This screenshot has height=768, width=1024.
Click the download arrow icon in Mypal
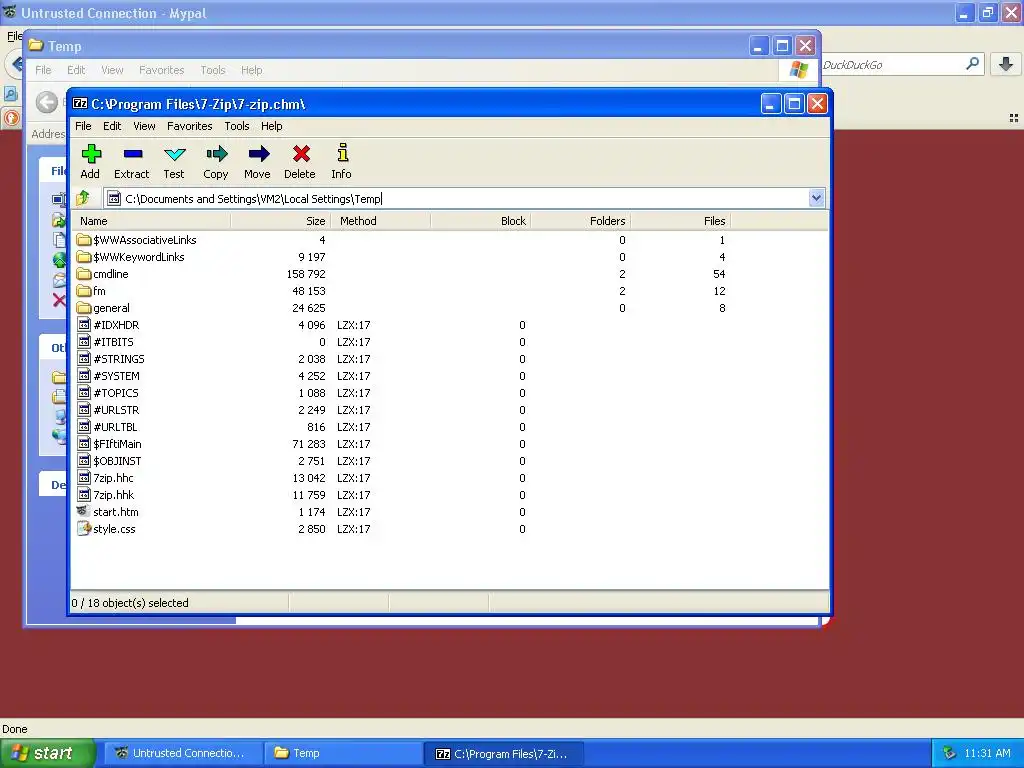tap(1006, 64)
